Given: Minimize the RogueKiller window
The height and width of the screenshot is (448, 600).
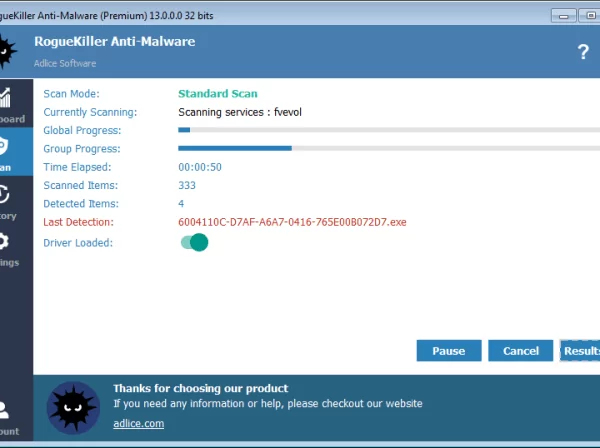Looking at the screenshot, I should coord(563,16).
